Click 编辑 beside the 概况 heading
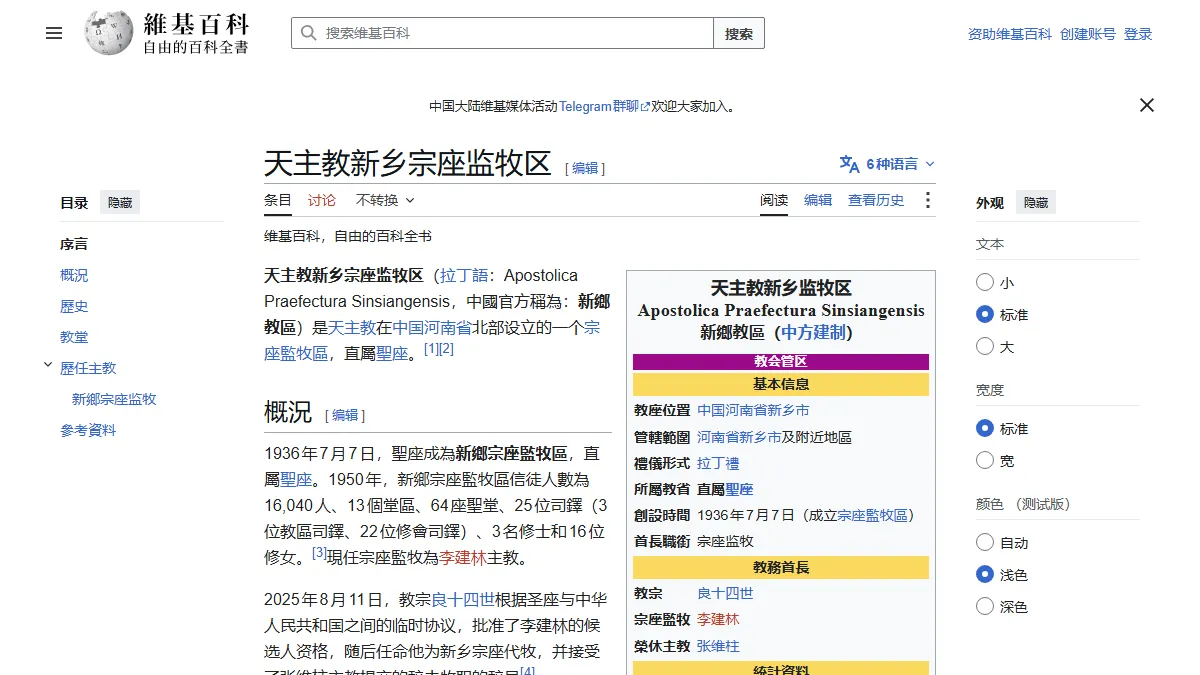 (345, 415)
